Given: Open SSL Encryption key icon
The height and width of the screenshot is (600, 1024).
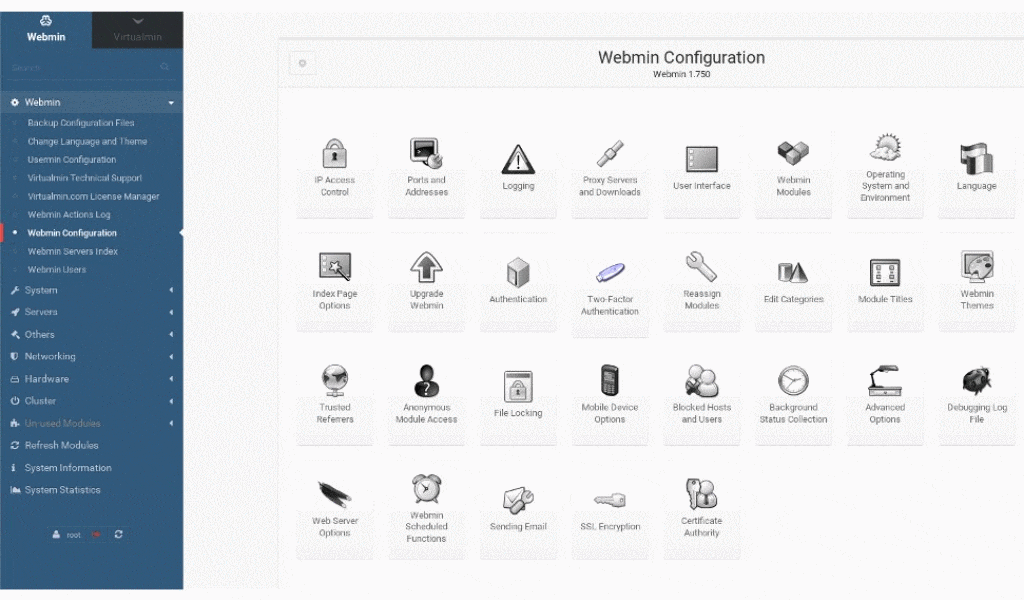Looking at the screenshot, I should (610, 500).
